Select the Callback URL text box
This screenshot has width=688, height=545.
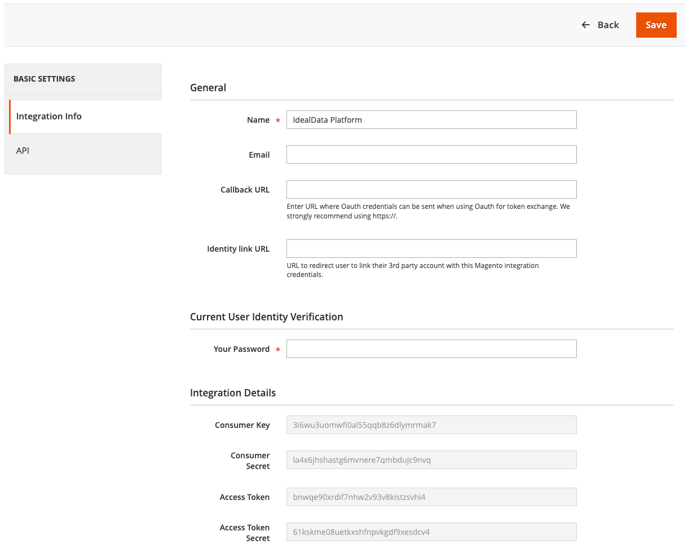point(431,190)
